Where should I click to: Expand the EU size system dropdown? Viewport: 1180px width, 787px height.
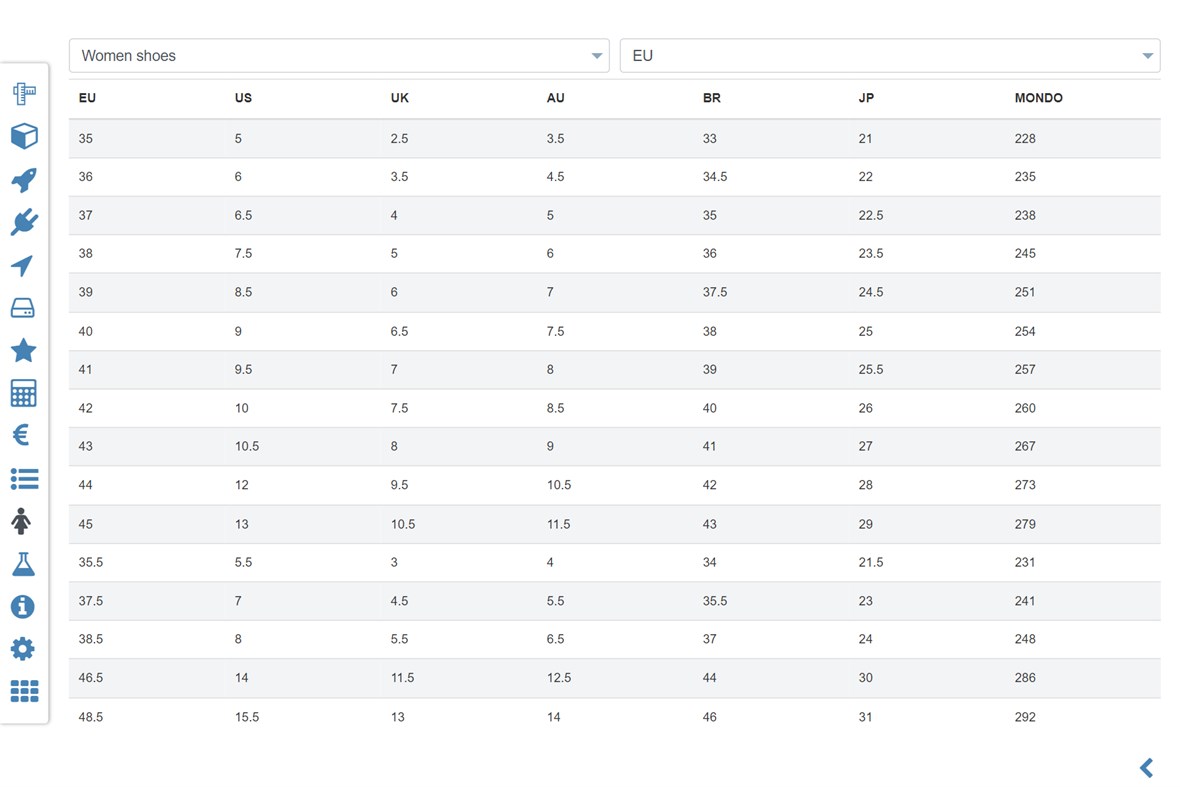pyautogui.click(x=889, y=56)
